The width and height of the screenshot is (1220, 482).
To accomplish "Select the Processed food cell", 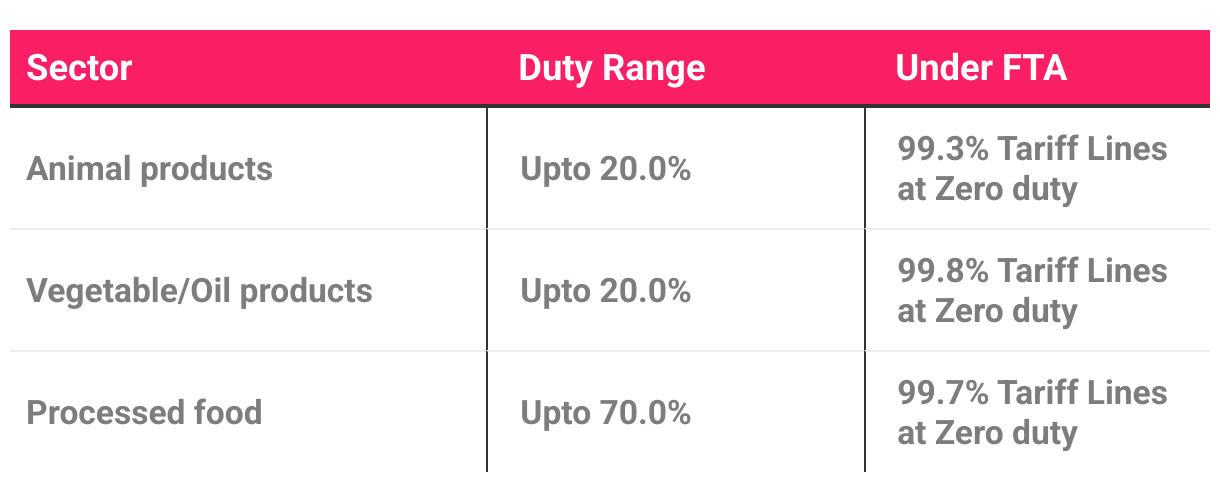I will point(144,413).
